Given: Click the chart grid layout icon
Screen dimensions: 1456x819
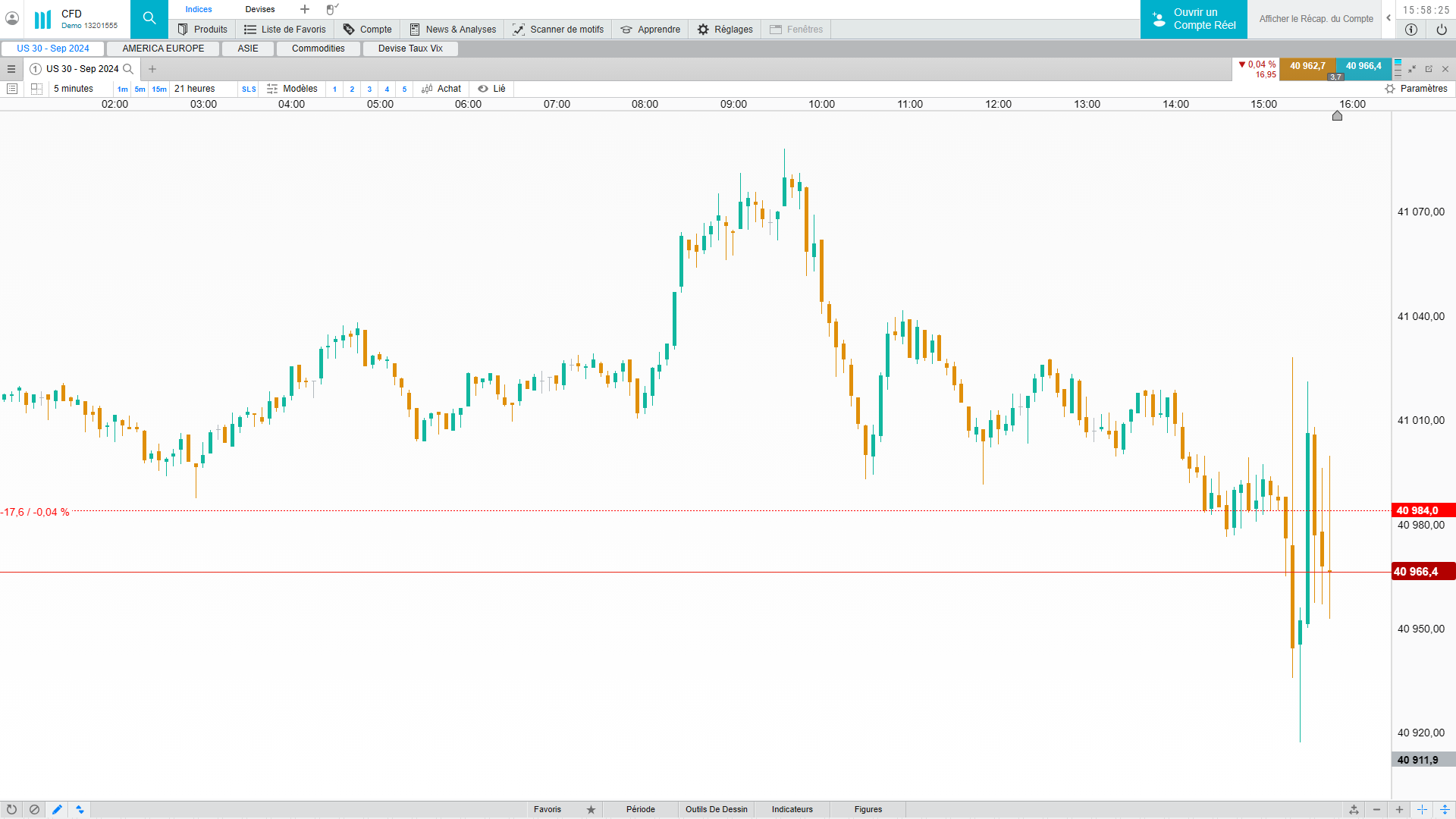Looking at the screenshot, I should pyautogui.click(x=36, y=89).
